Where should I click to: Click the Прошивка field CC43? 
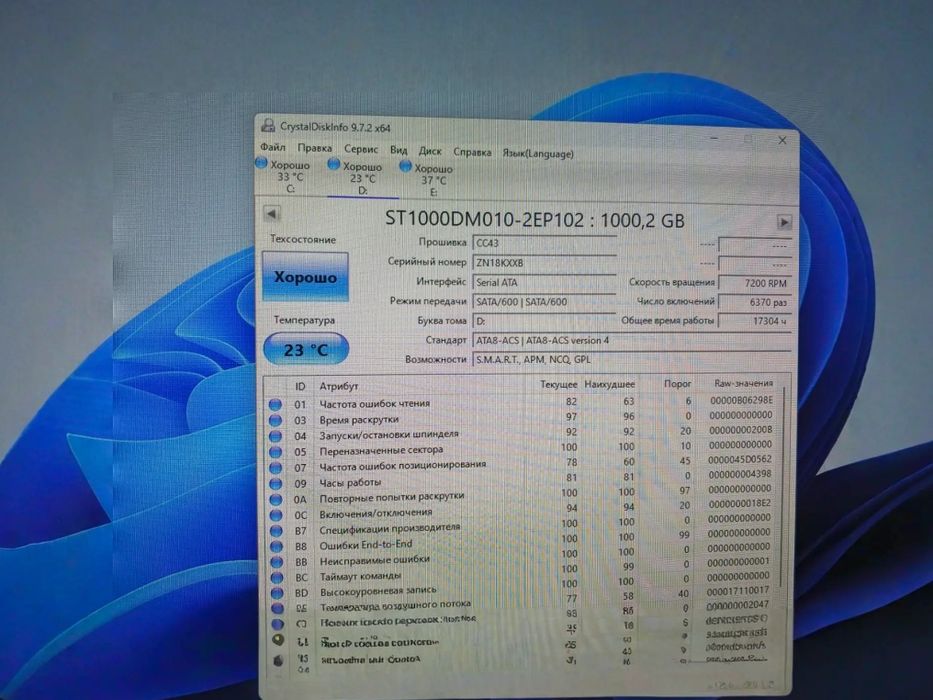tap(544, 243)
